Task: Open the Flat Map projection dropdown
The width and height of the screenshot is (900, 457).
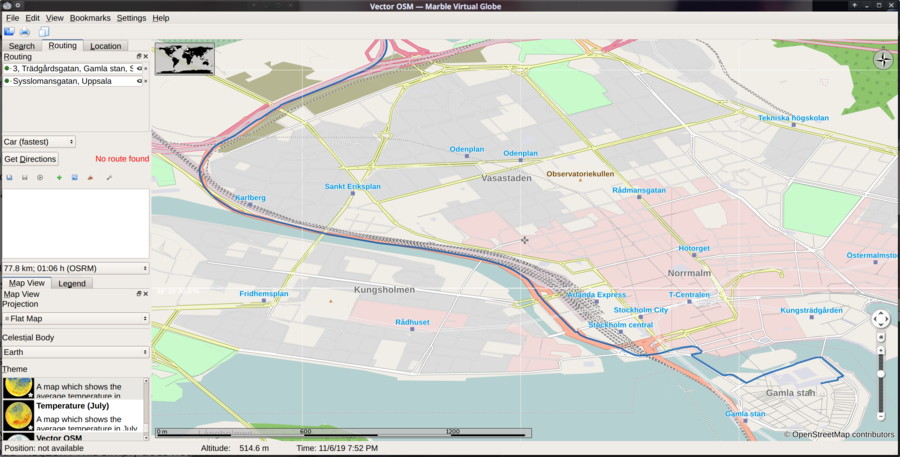Action: coord(76,318)
